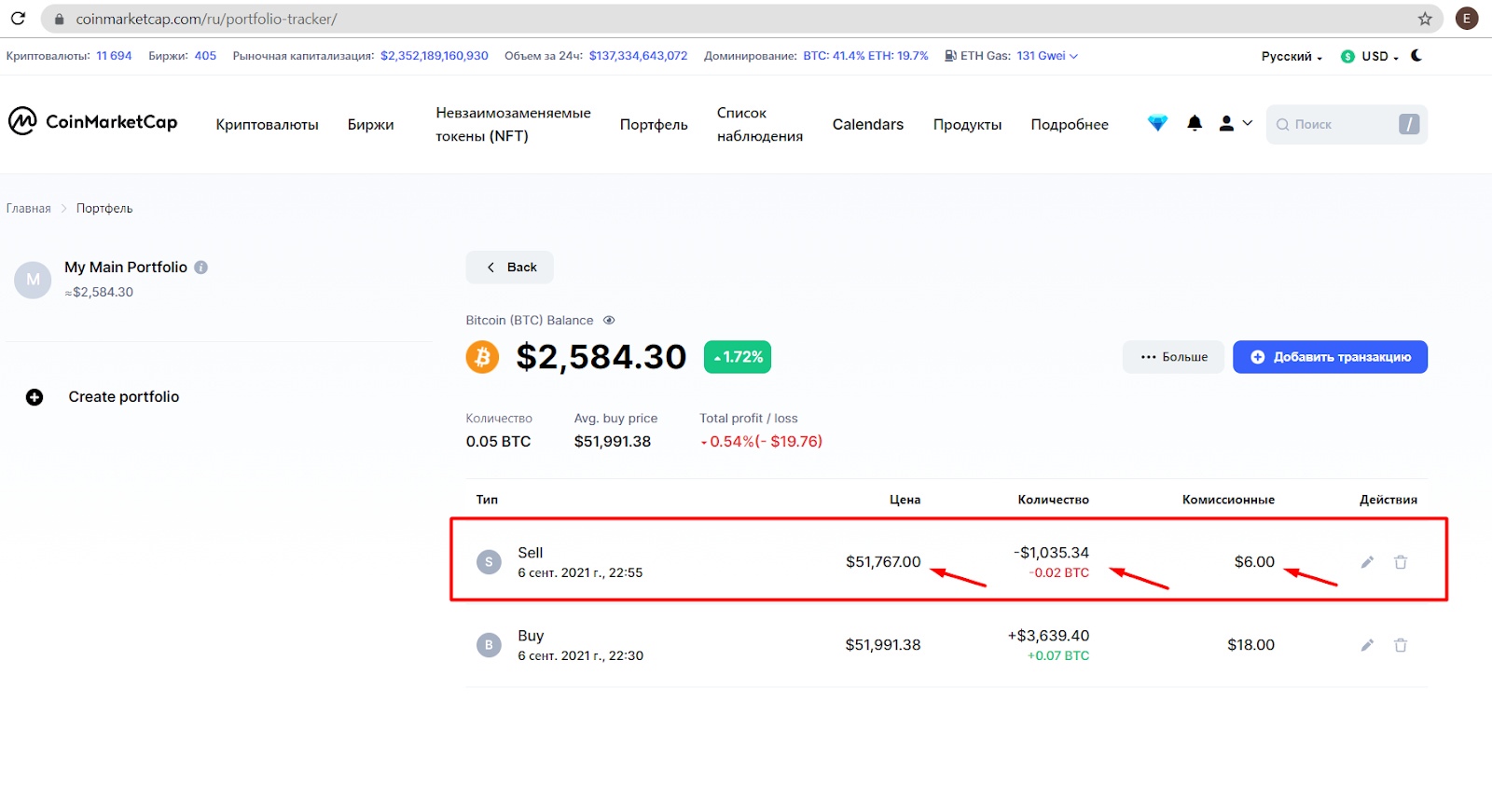Click the CoinMarketCap logo
Screen dimensions: 1492x812
[93, 121]
